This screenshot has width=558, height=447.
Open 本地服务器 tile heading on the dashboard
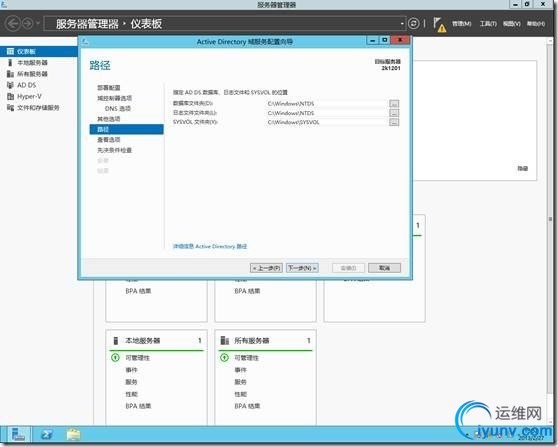(143, 341)
